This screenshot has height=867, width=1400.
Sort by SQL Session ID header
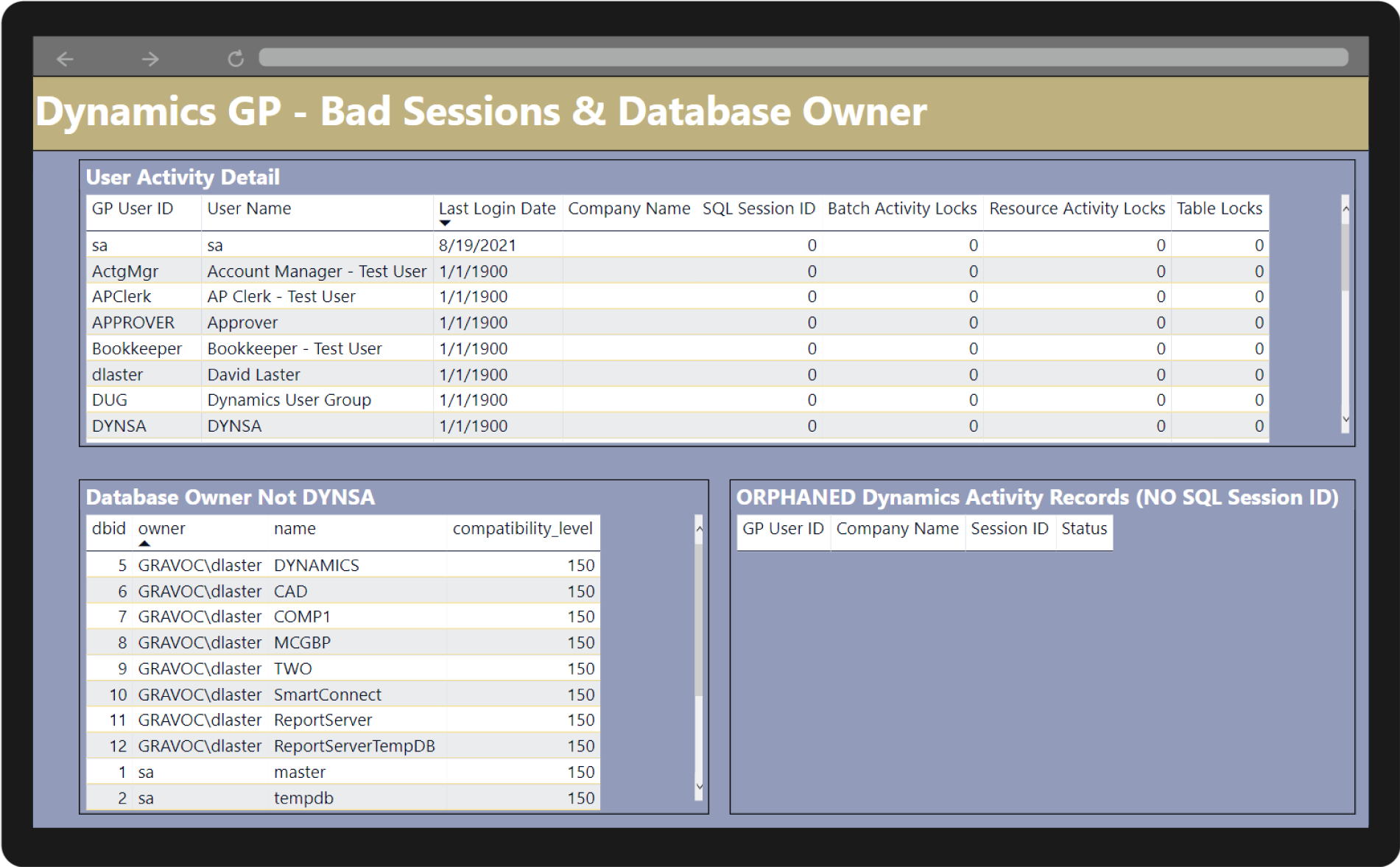[759, 208]
